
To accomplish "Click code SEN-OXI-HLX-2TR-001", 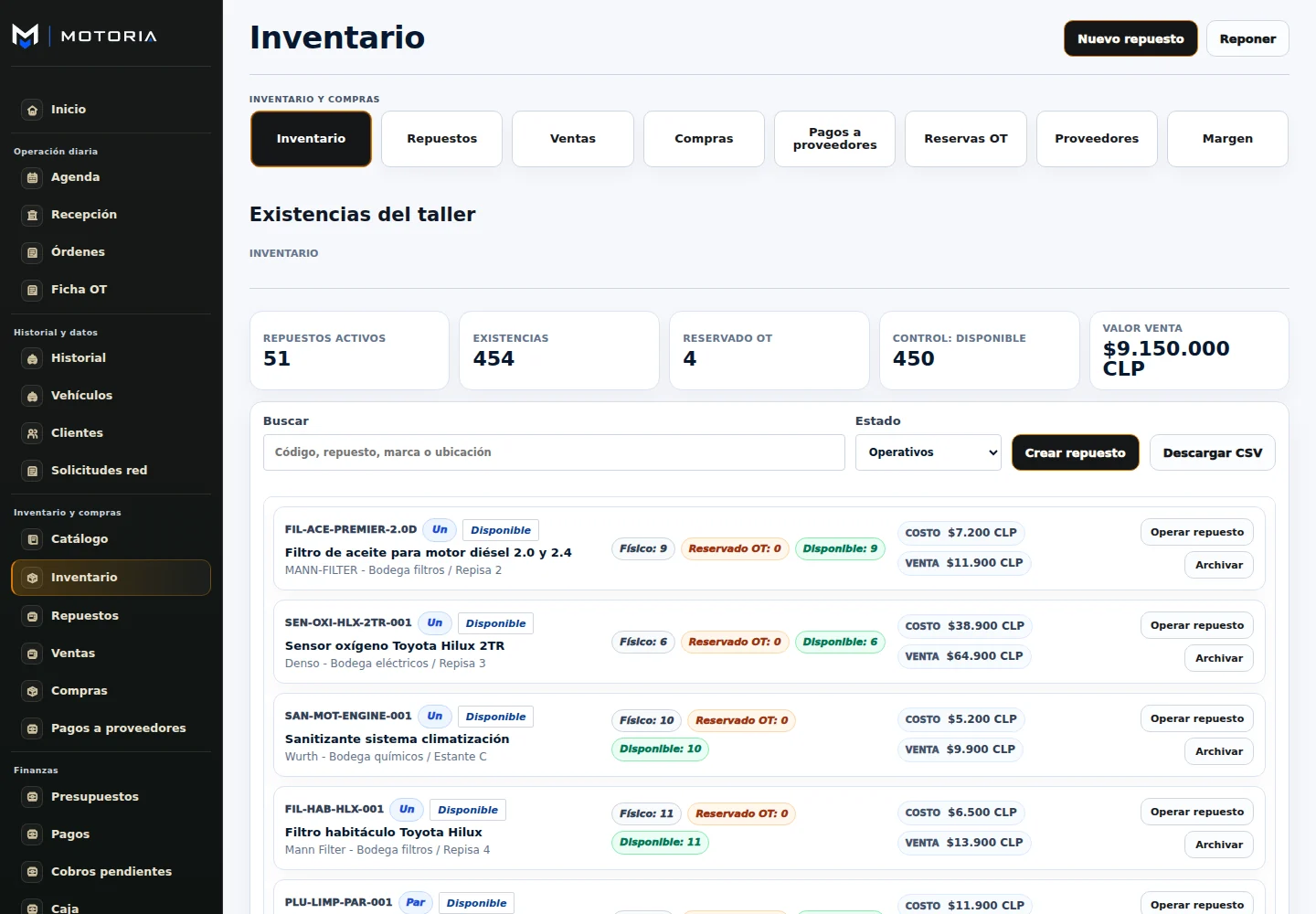I will coord(348,622).
